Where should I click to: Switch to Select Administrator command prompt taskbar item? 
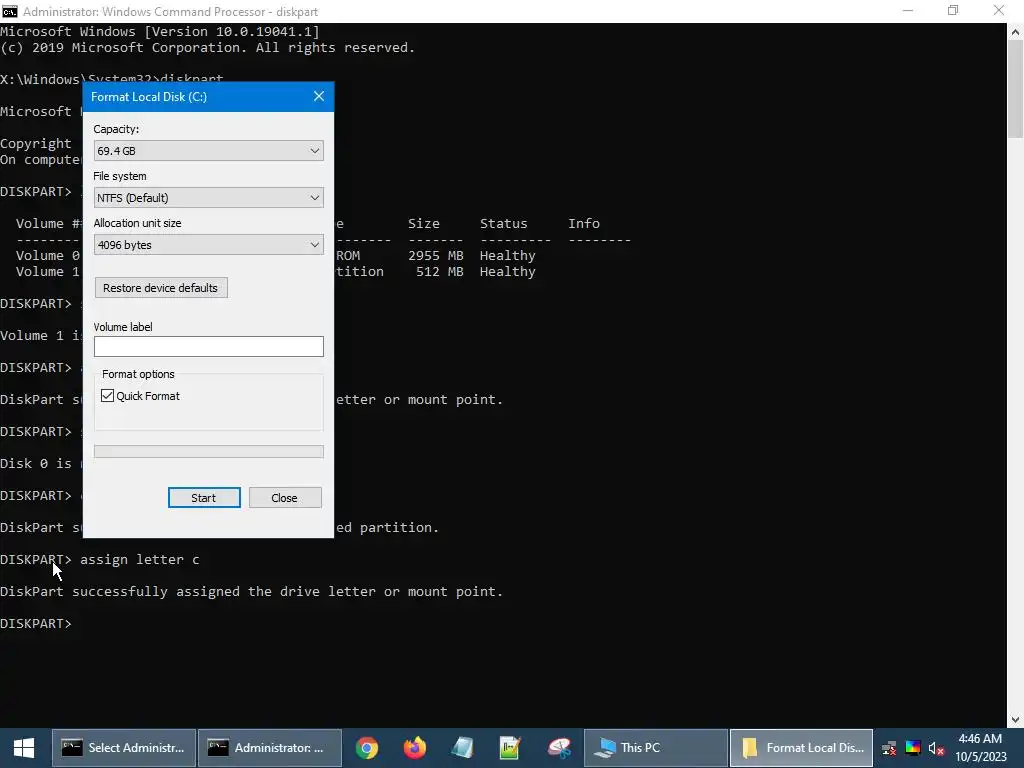click(123, 748)
